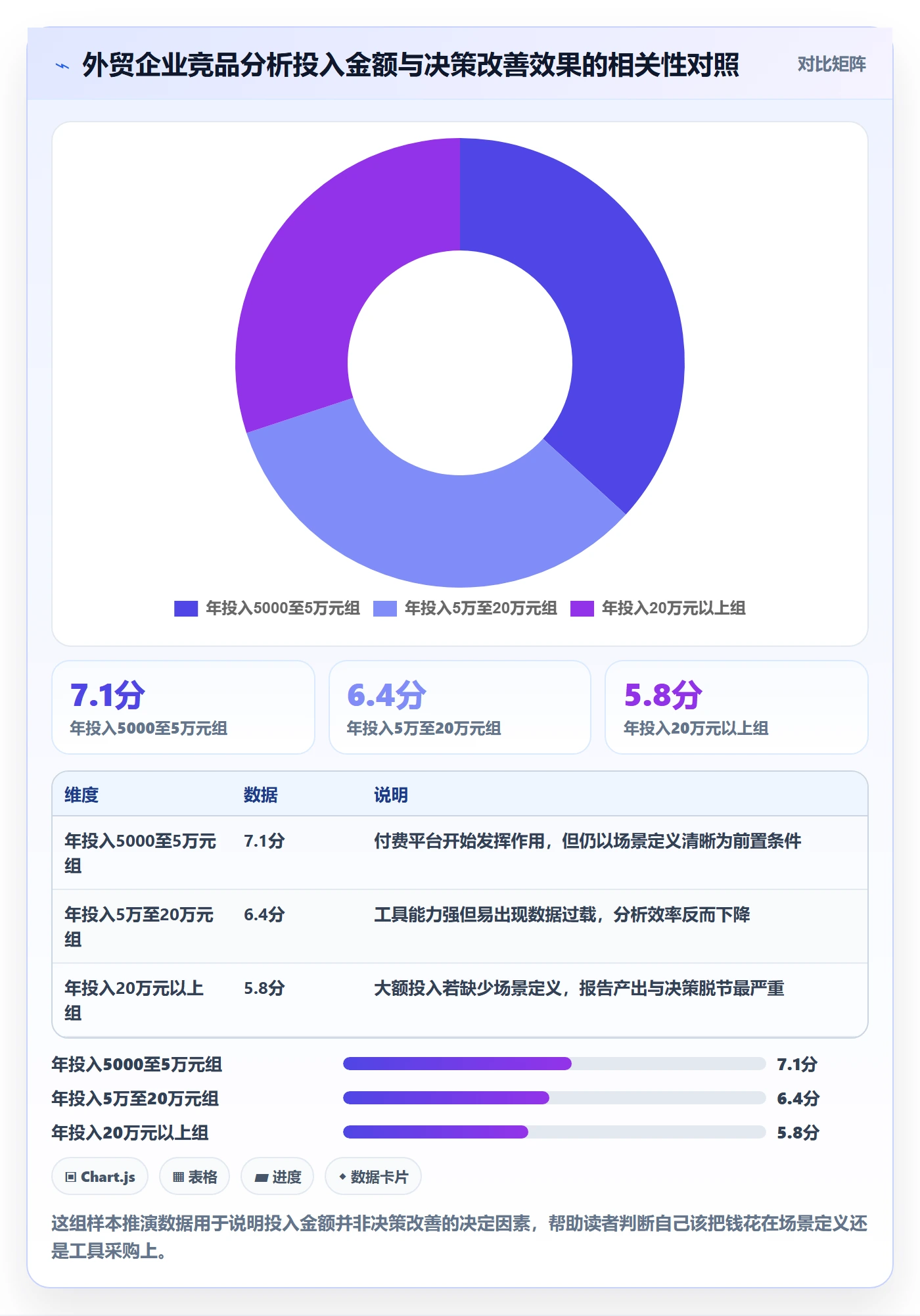Viewport: 920px width, 1316px height.
Task: Click progress bar for 年投入5万至20万元组
Action: [555, 1098]
